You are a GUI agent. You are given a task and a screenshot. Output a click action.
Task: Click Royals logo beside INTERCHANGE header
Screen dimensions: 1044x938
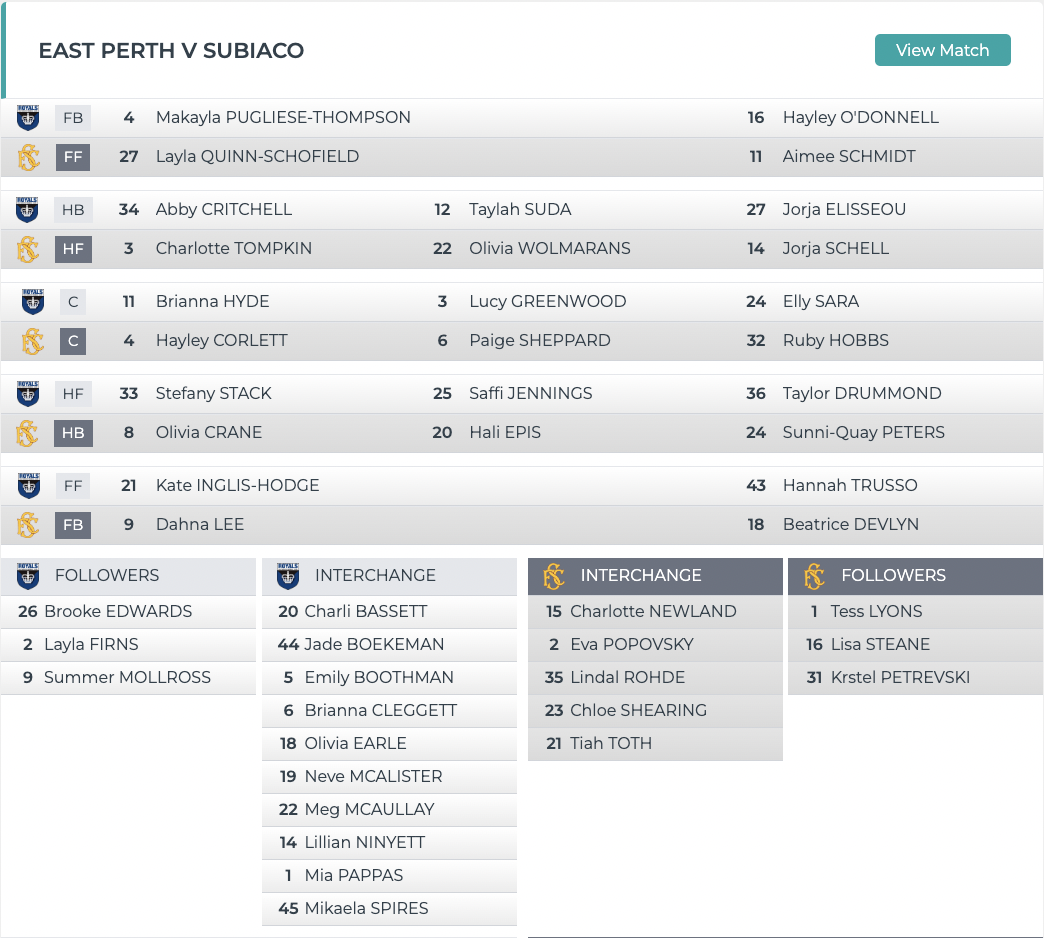click(288, 576)
